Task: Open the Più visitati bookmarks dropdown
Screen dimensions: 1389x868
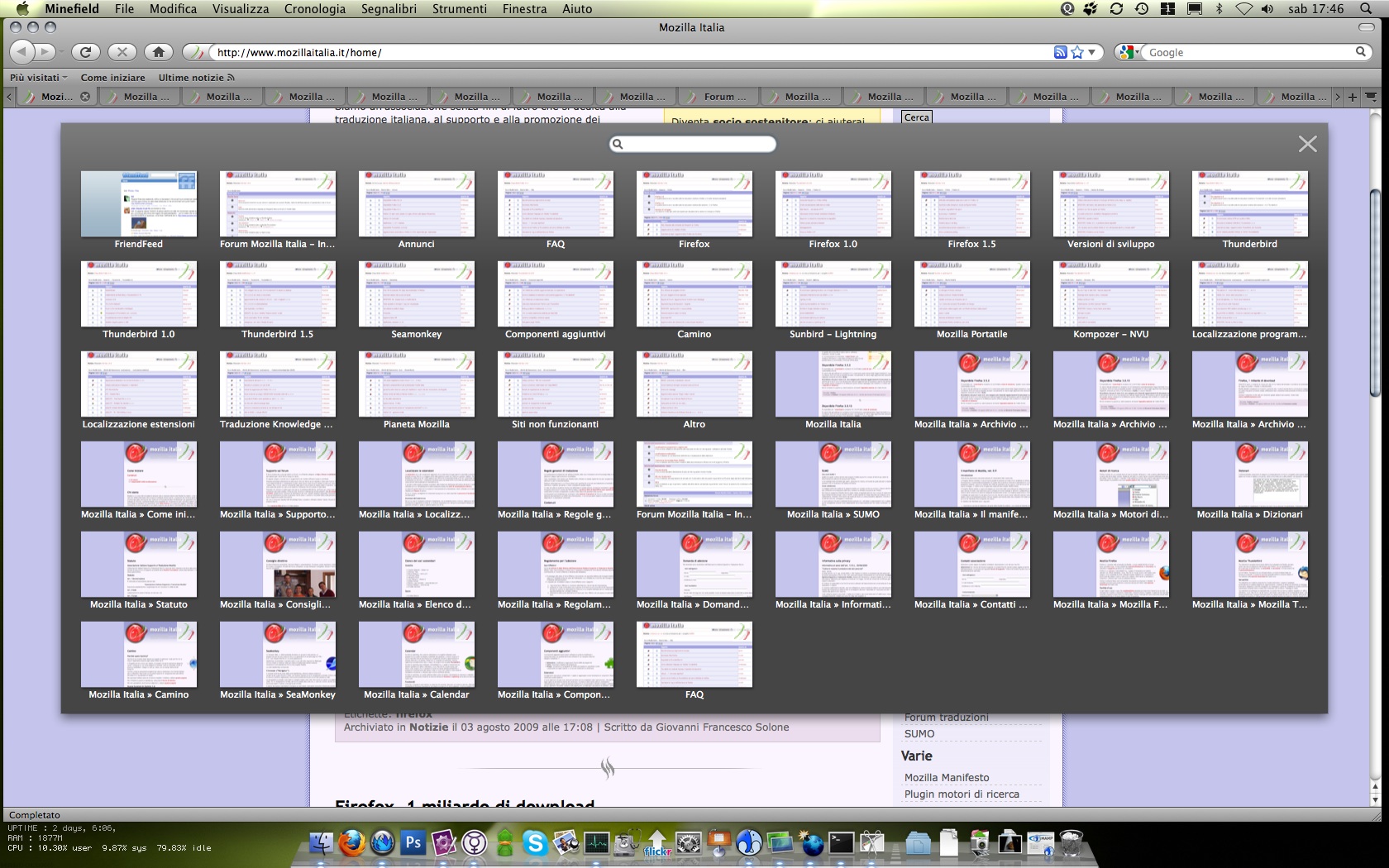Action: tap(38, 77)
